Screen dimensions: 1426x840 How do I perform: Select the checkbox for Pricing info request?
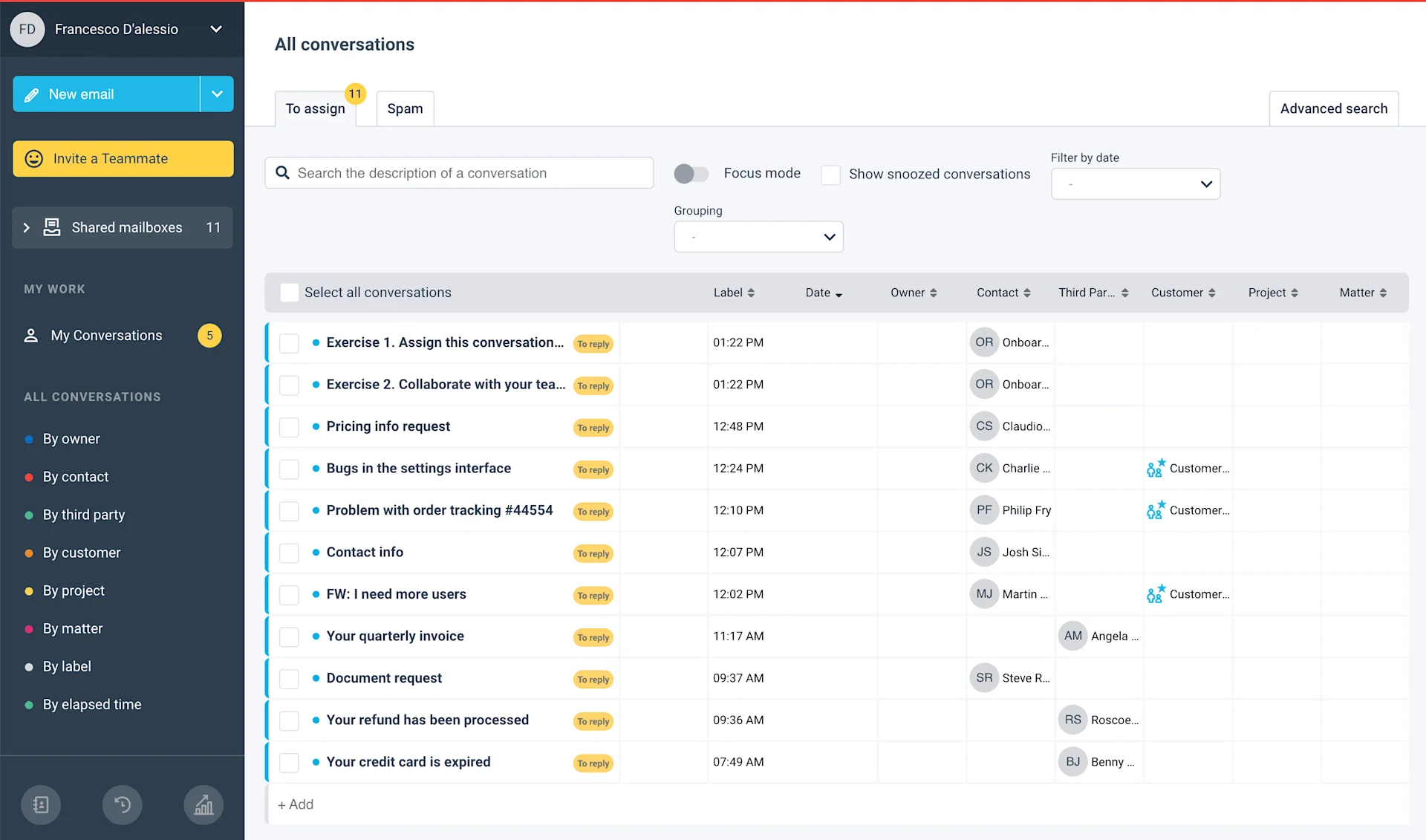pos(289,427)
